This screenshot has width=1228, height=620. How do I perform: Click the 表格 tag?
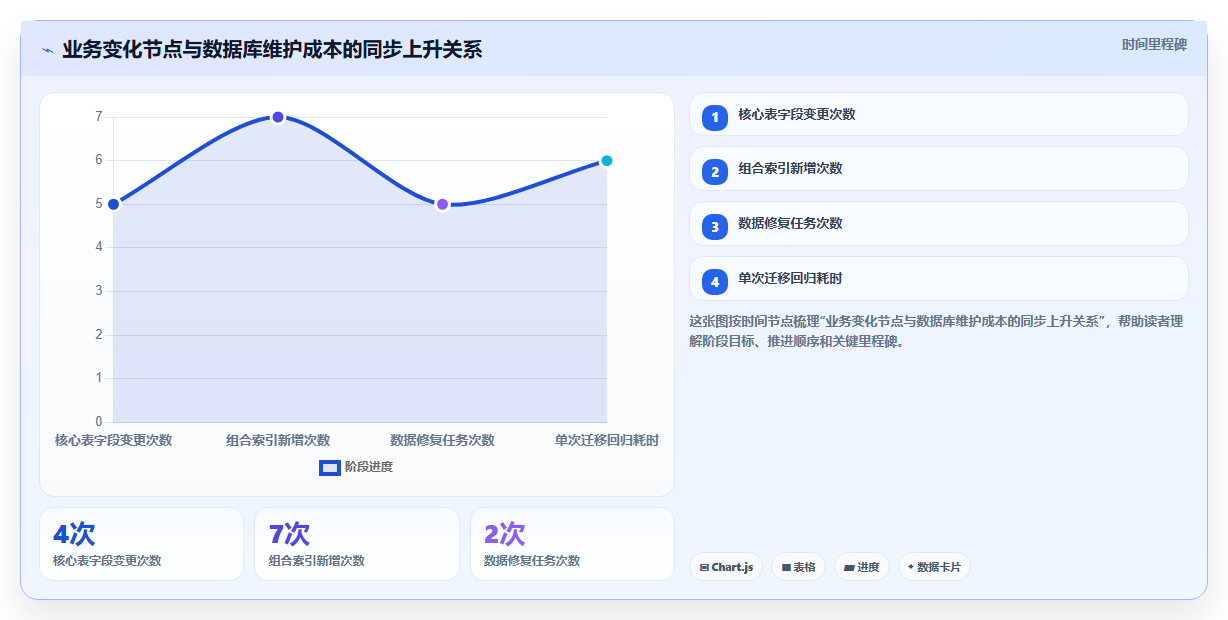tap(798, 567)
